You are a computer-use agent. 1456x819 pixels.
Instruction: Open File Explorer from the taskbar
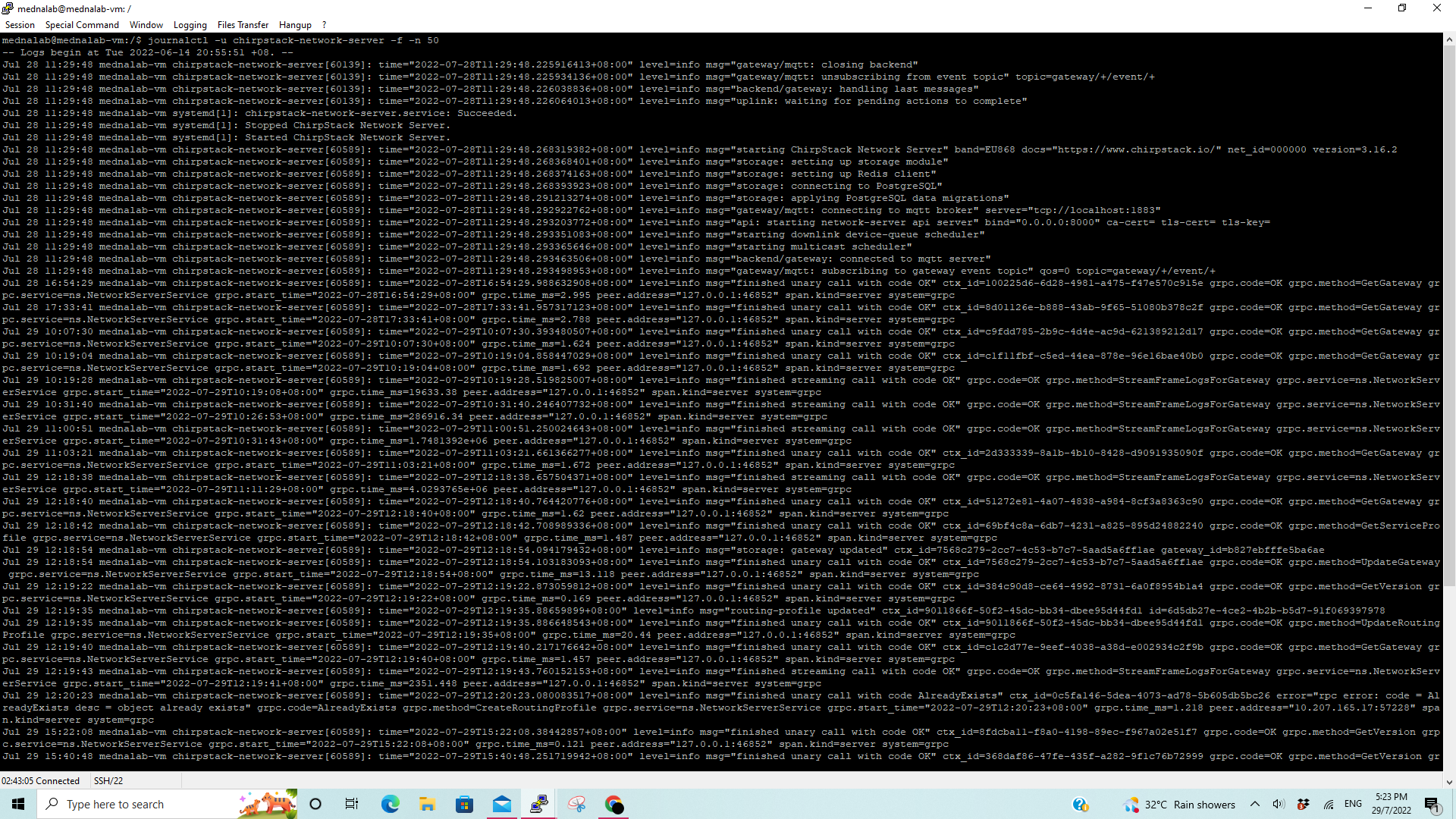coord(427,804)
